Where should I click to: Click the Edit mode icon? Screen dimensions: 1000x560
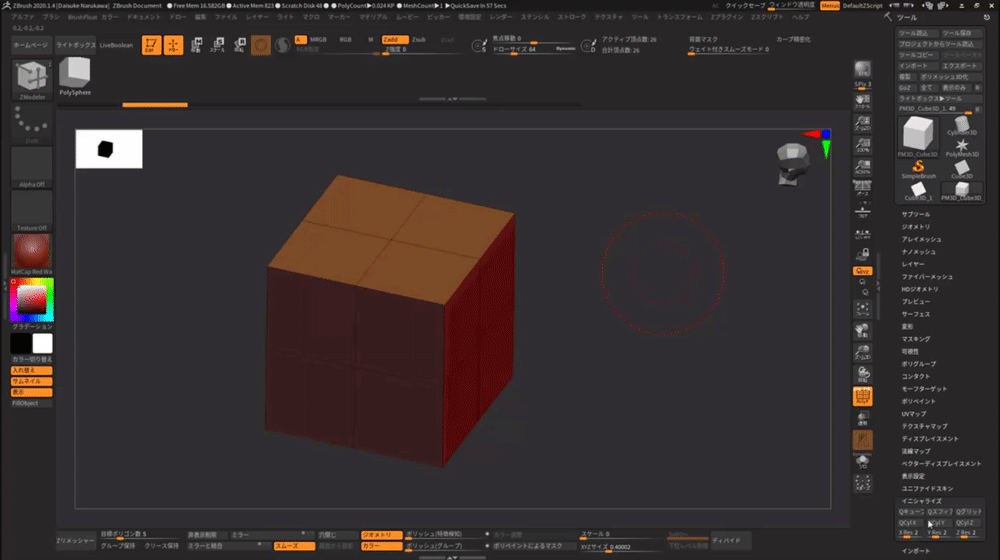[x=149, y=45]
